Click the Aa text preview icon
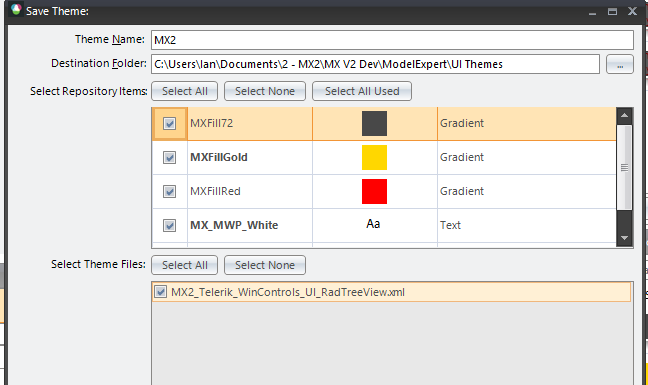The image size is (648, 385). pos(373,224)
